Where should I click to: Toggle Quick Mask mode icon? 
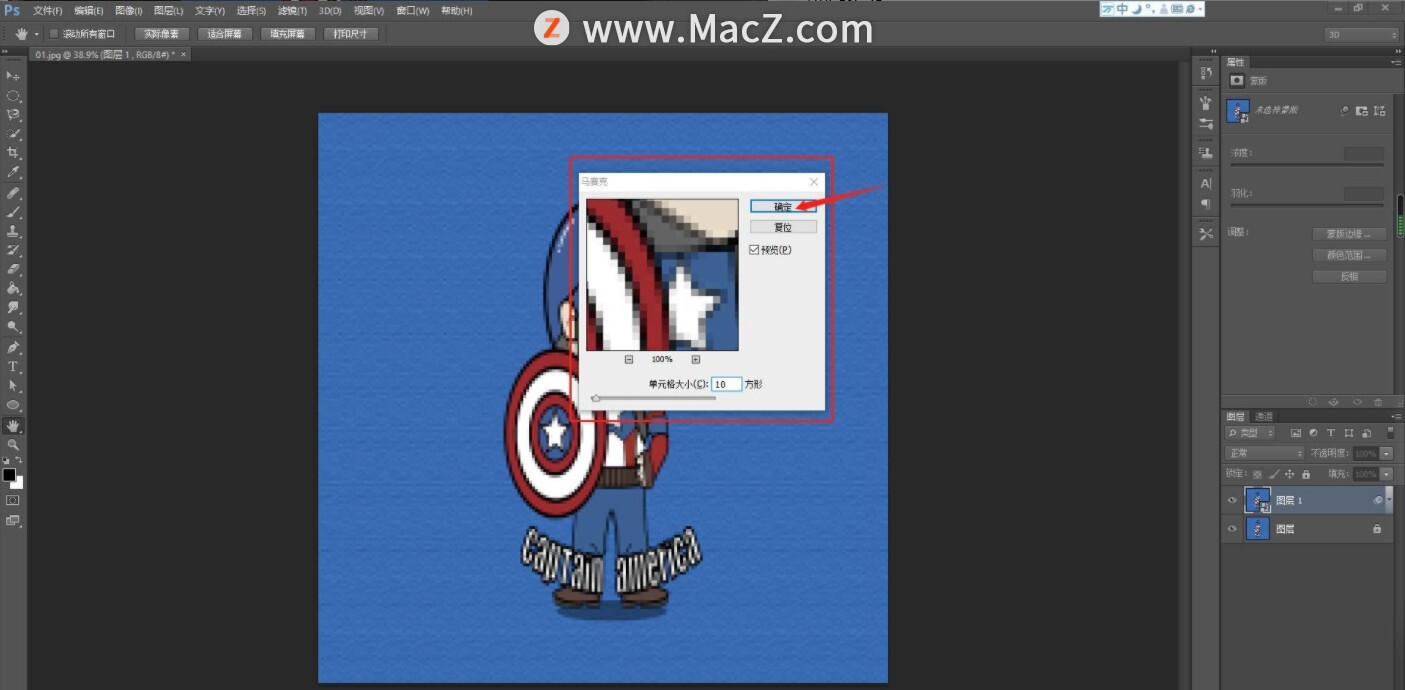pyautogui.click(x=13, y=499)
